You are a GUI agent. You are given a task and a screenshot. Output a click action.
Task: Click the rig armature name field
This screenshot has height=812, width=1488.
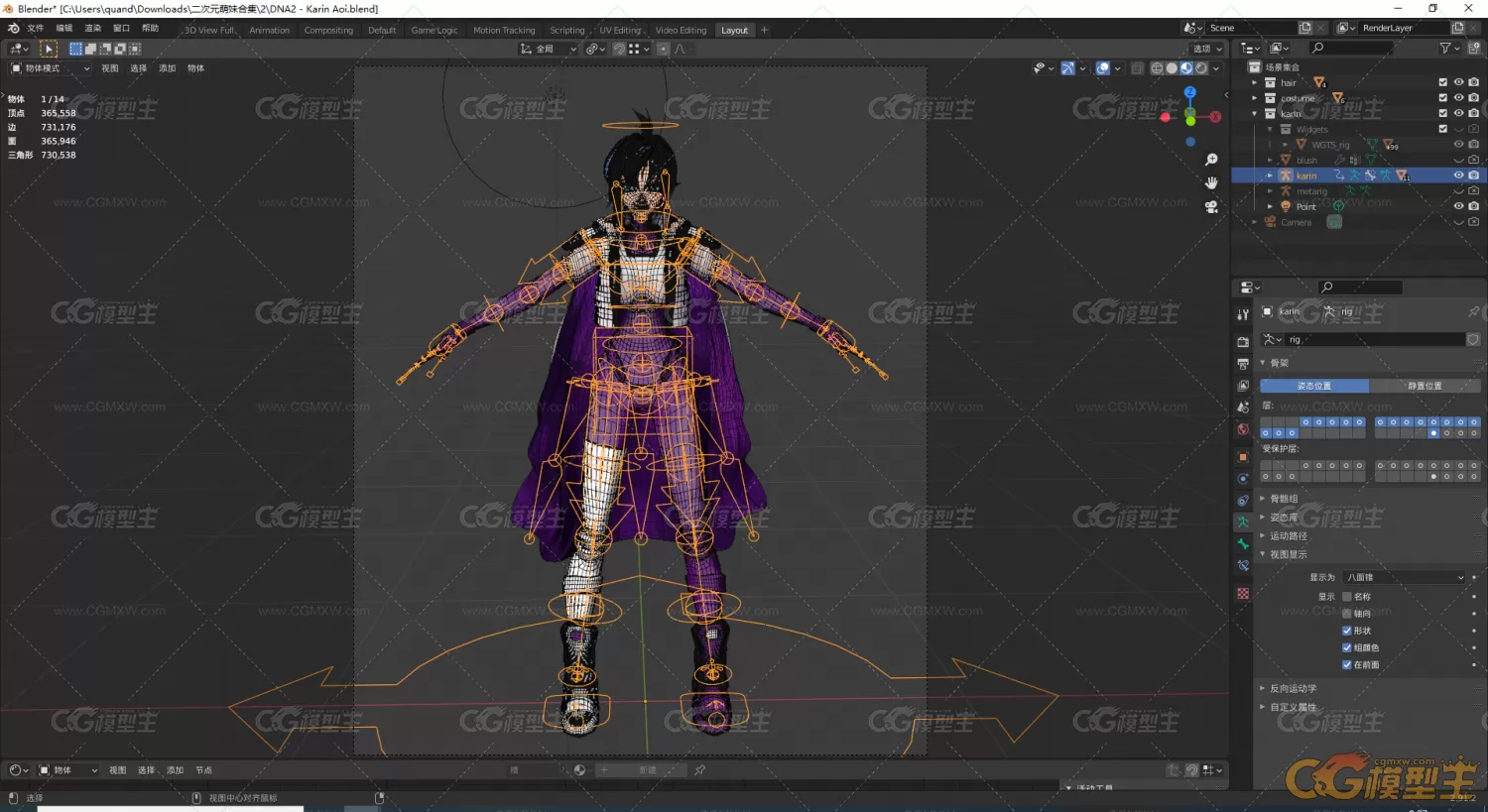click(x=1374, y=339)
